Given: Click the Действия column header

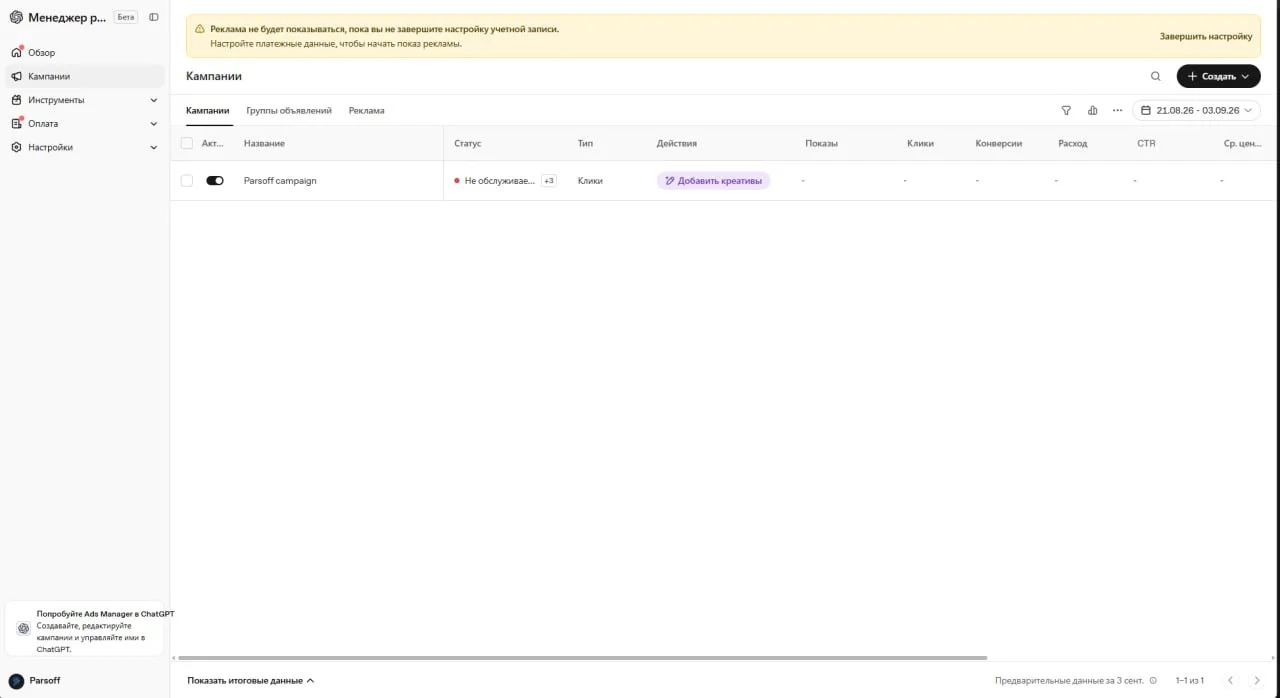Looking at the screenshot, I should point(677,143).
